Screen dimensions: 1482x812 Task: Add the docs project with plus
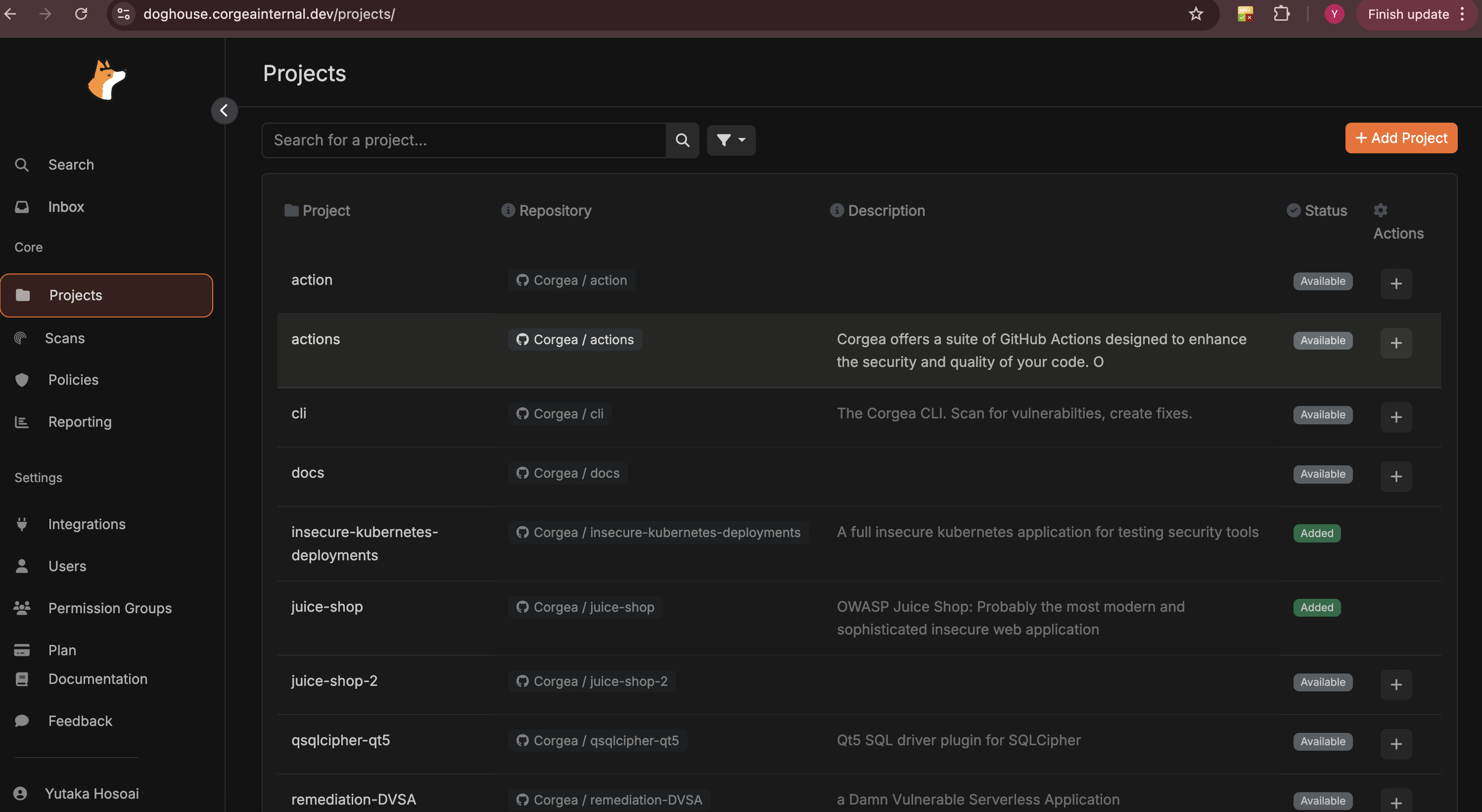tap(1396, 476)
